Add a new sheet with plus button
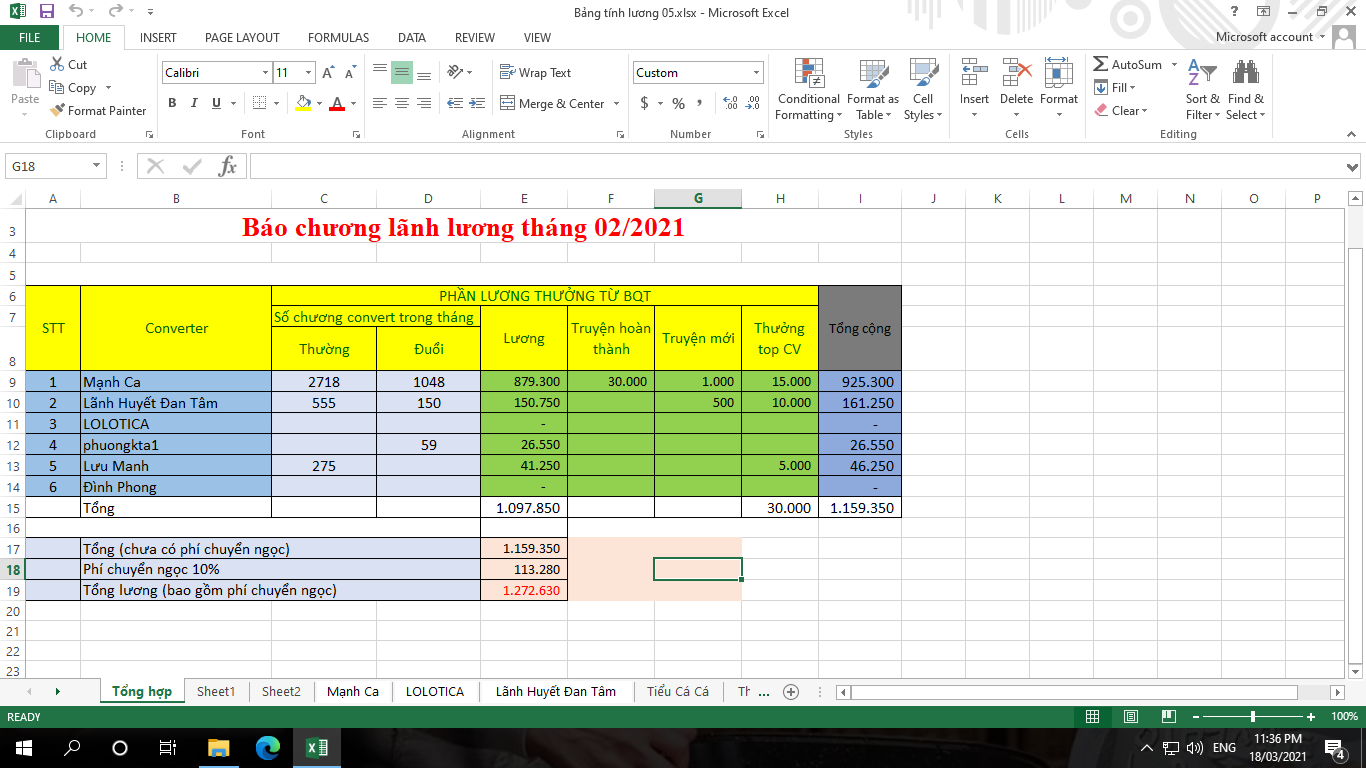1366x768 pixels. click(x=791, y=691)
